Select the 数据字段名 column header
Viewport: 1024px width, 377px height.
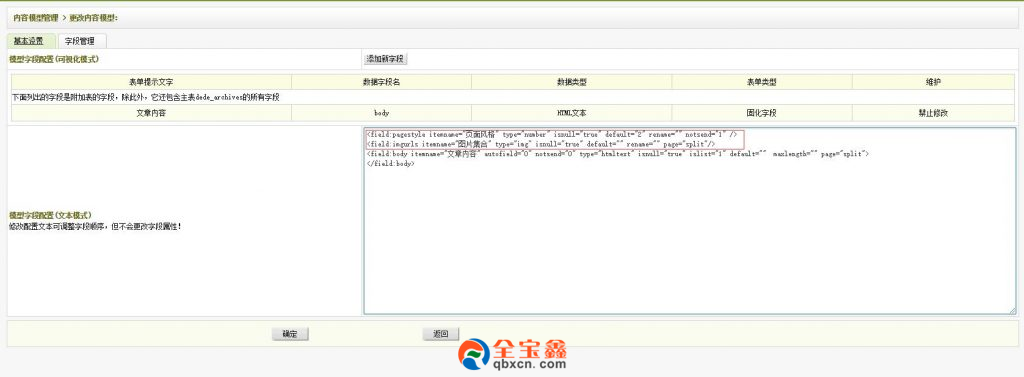point(381,82)
